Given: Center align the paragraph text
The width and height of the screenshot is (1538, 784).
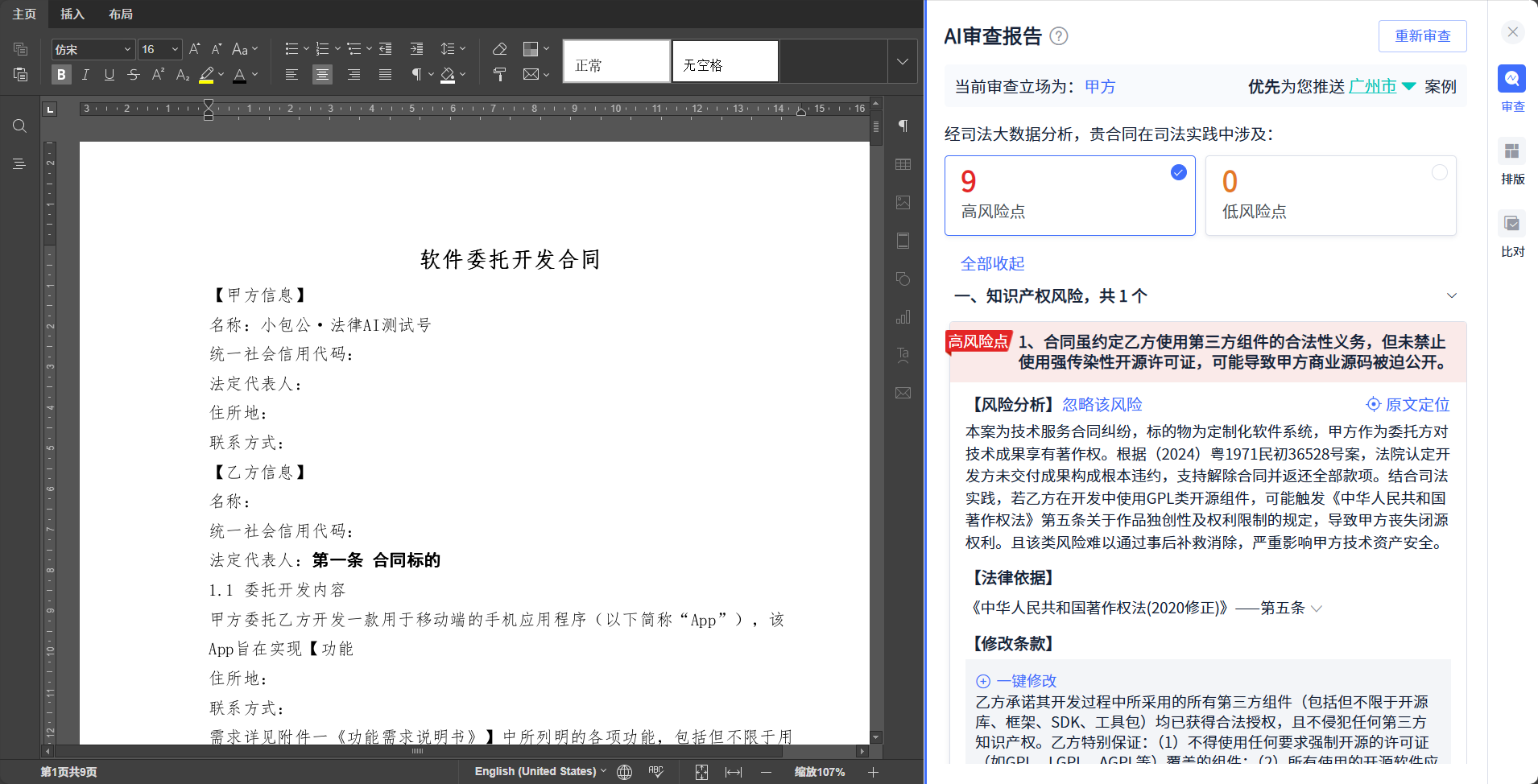Looking at the screenshot, I should pyautogui.click(x=322, y=75).
